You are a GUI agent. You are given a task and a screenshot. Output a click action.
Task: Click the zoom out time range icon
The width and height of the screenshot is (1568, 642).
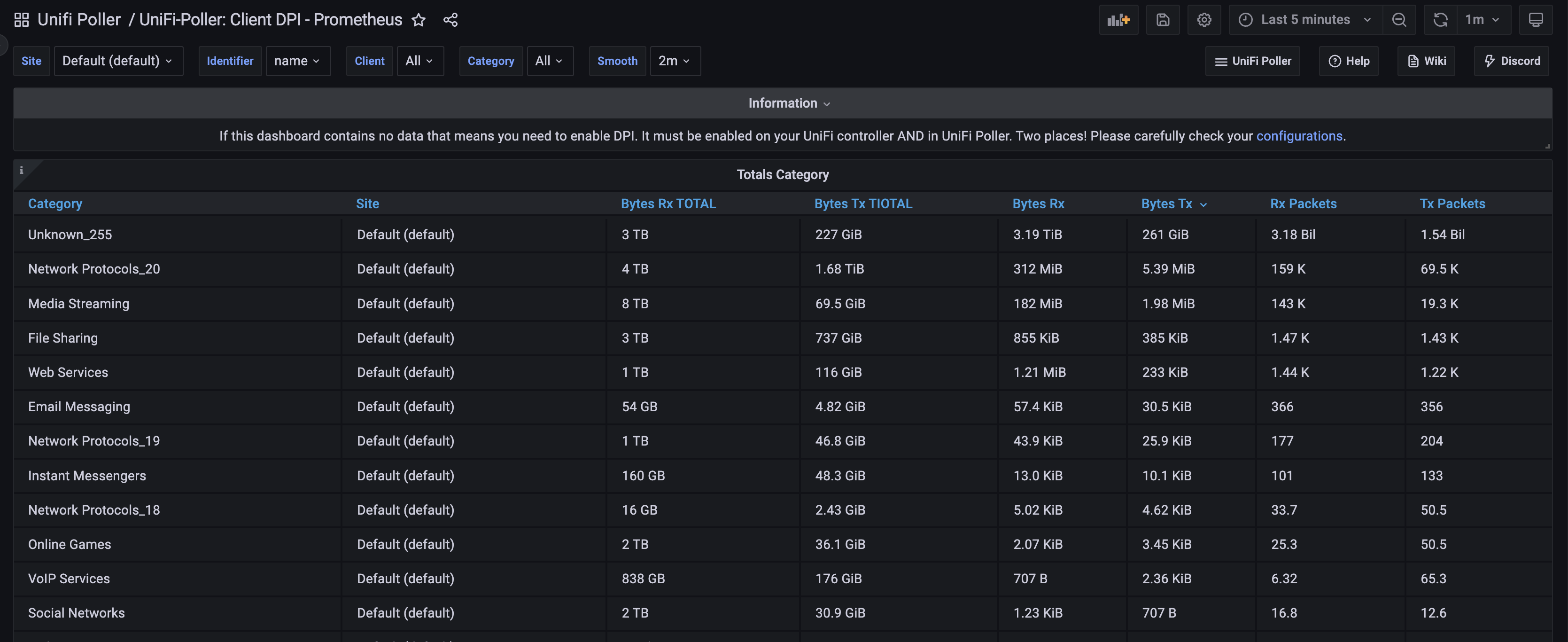click(x=1399, y=19)
